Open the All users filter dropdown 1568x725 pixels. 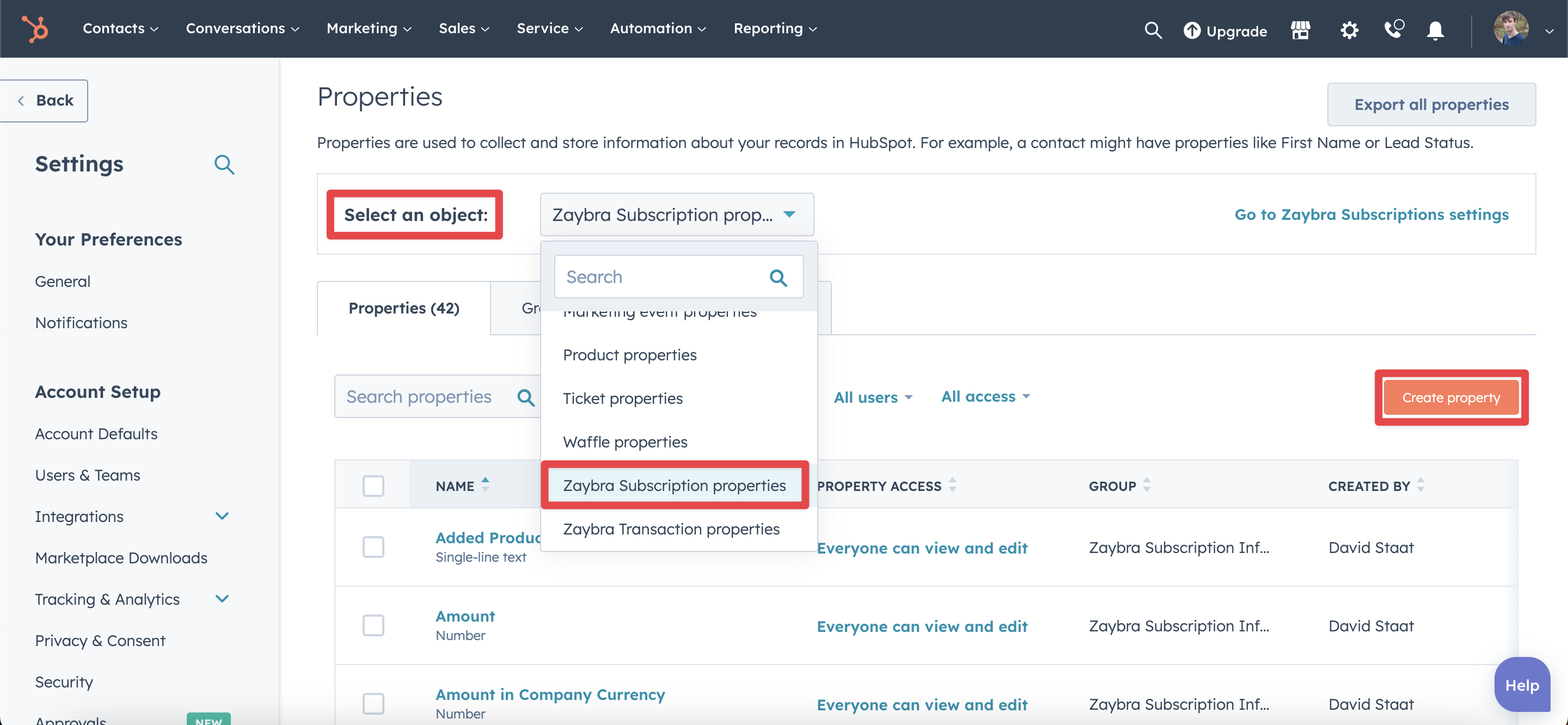tap(873, 396)
